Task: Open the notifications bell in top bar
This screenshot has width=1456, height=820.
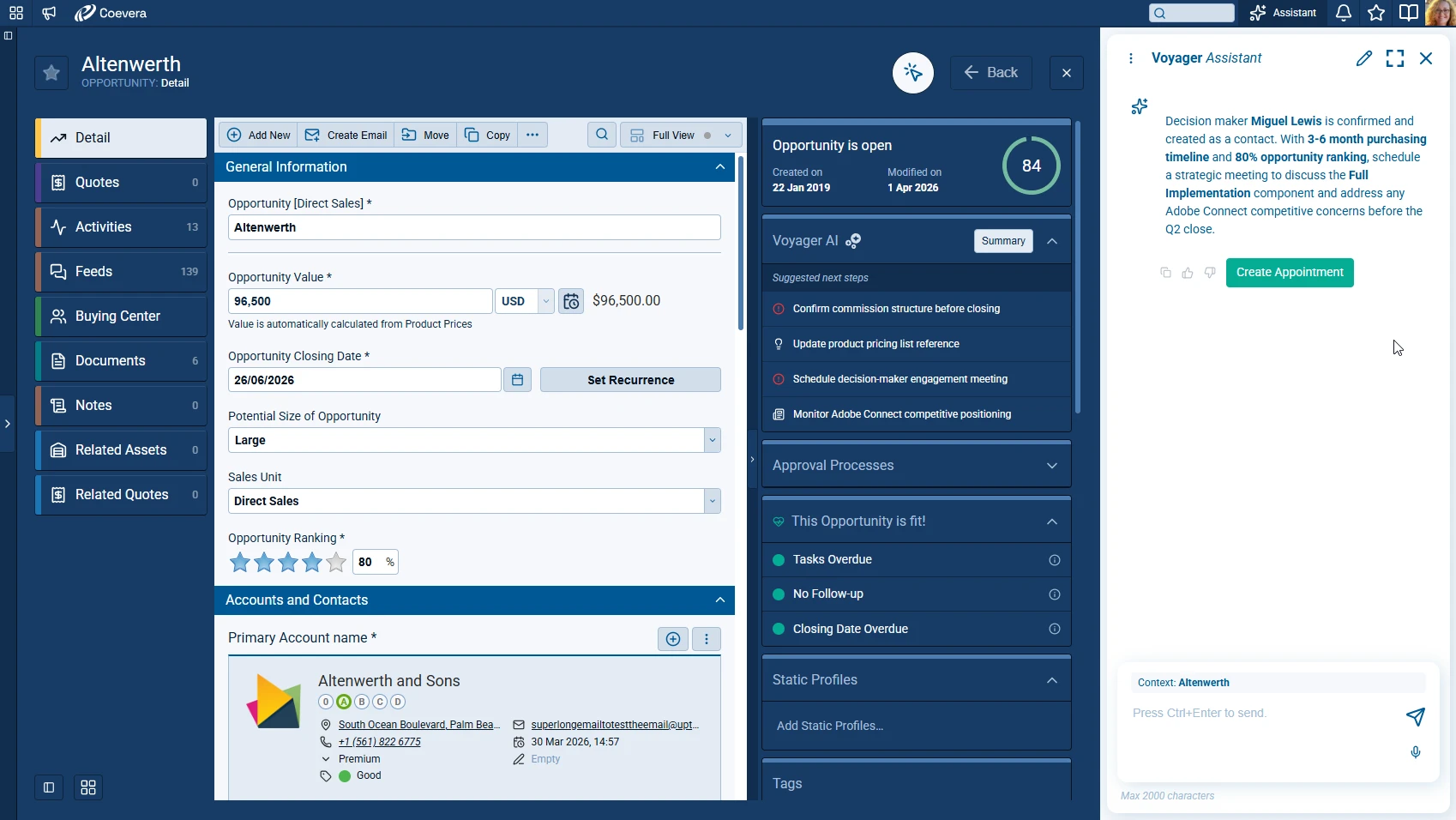Action: point(1344,13)
